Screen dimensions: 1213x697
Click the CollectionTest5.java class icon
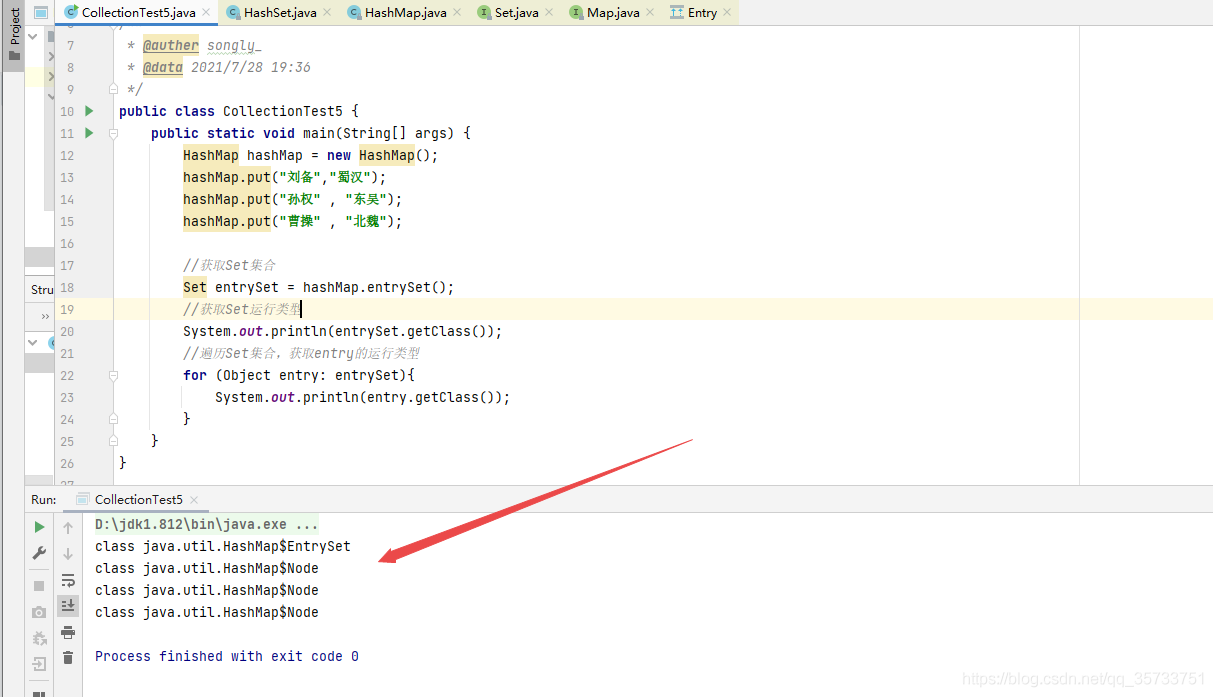click(71, 12)
